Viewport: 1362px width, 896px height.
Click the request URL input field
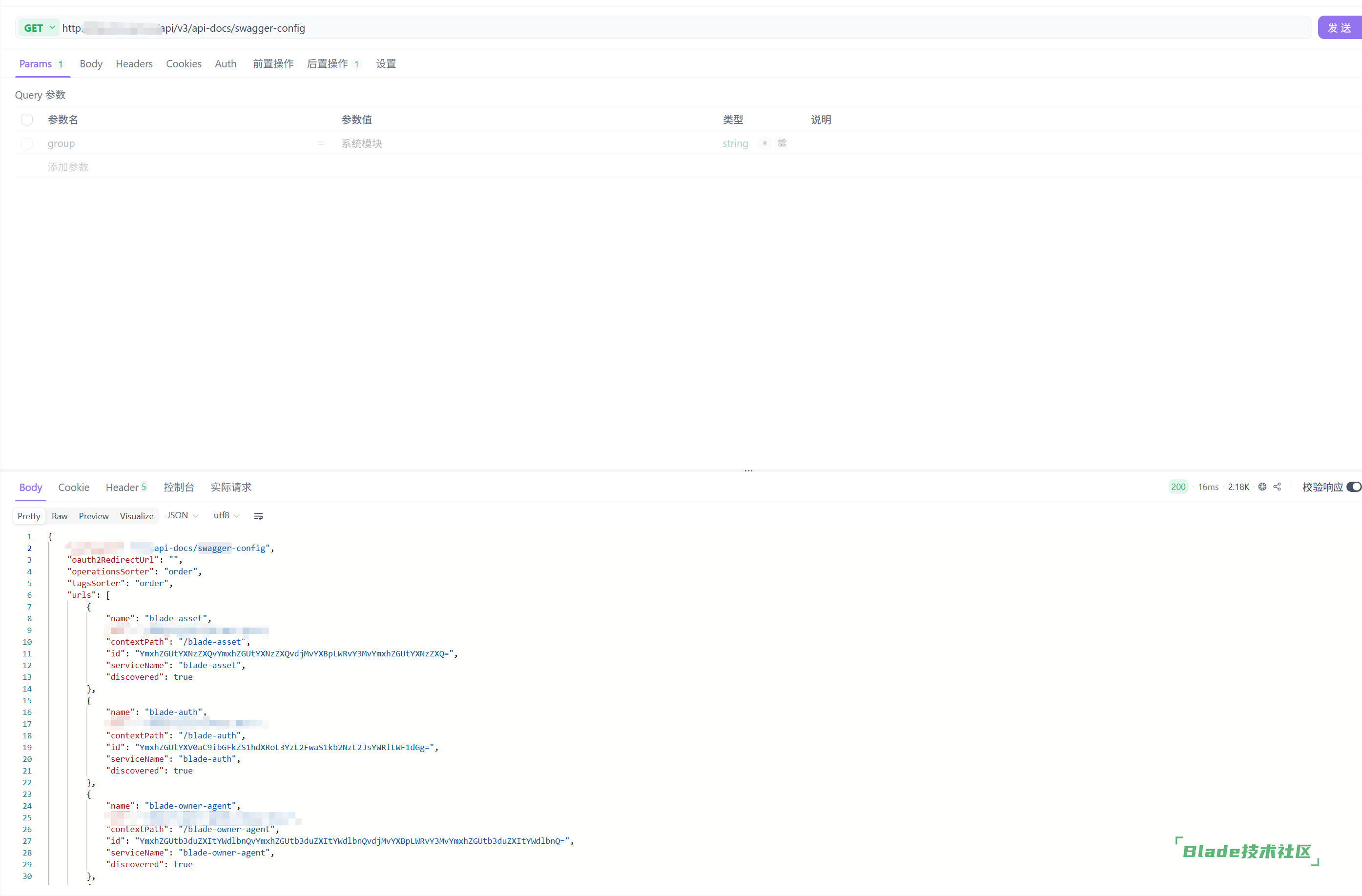coord(687,27)
